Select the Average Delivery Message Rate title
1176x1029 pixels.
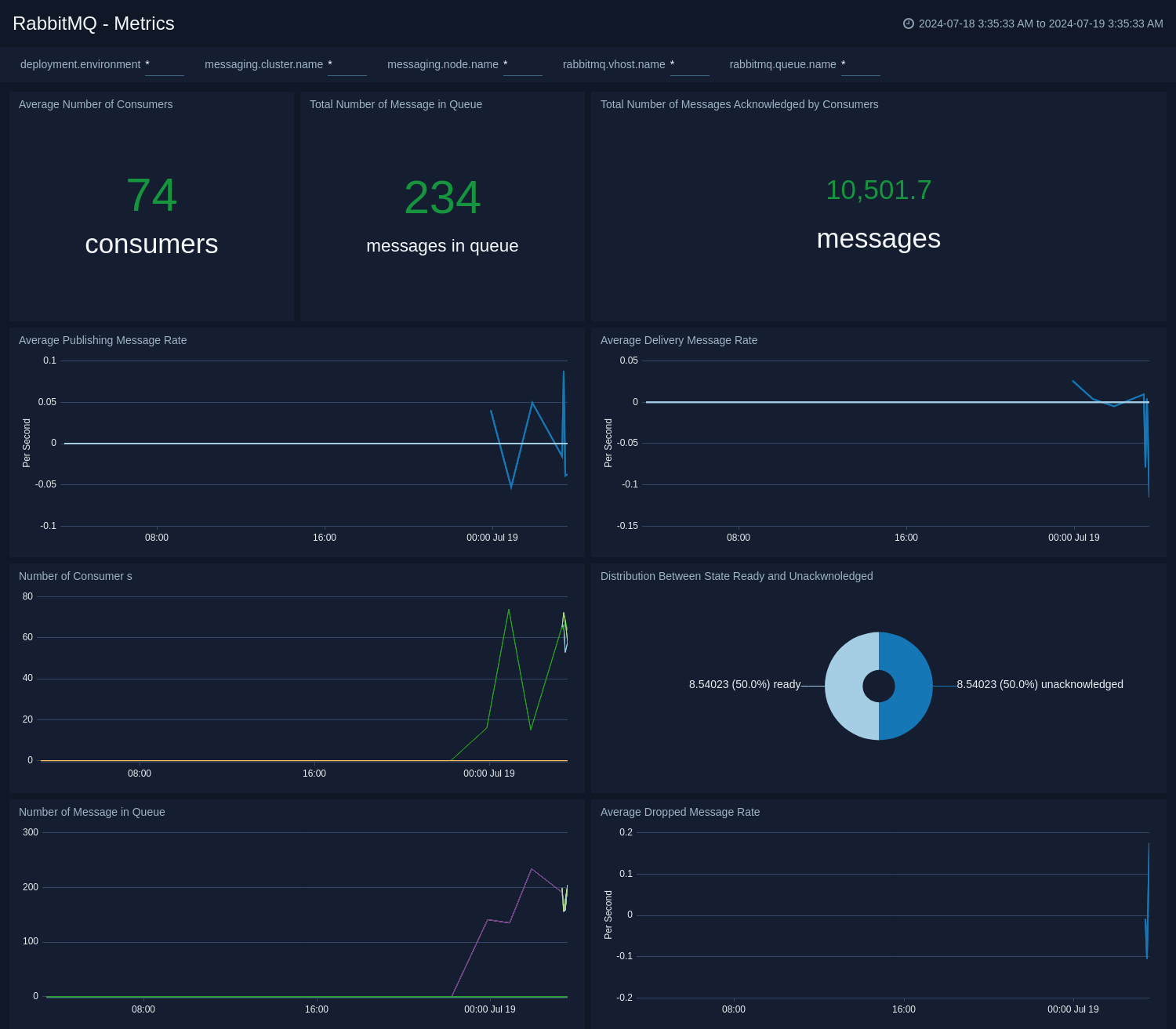679,340
